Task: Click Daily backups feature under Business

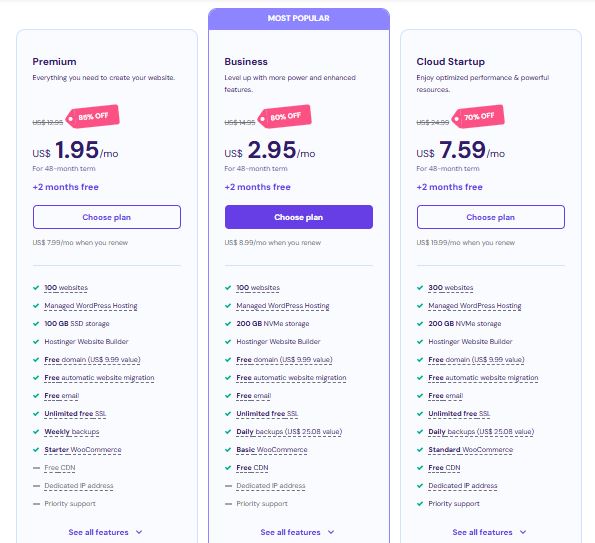Action: 289,432
